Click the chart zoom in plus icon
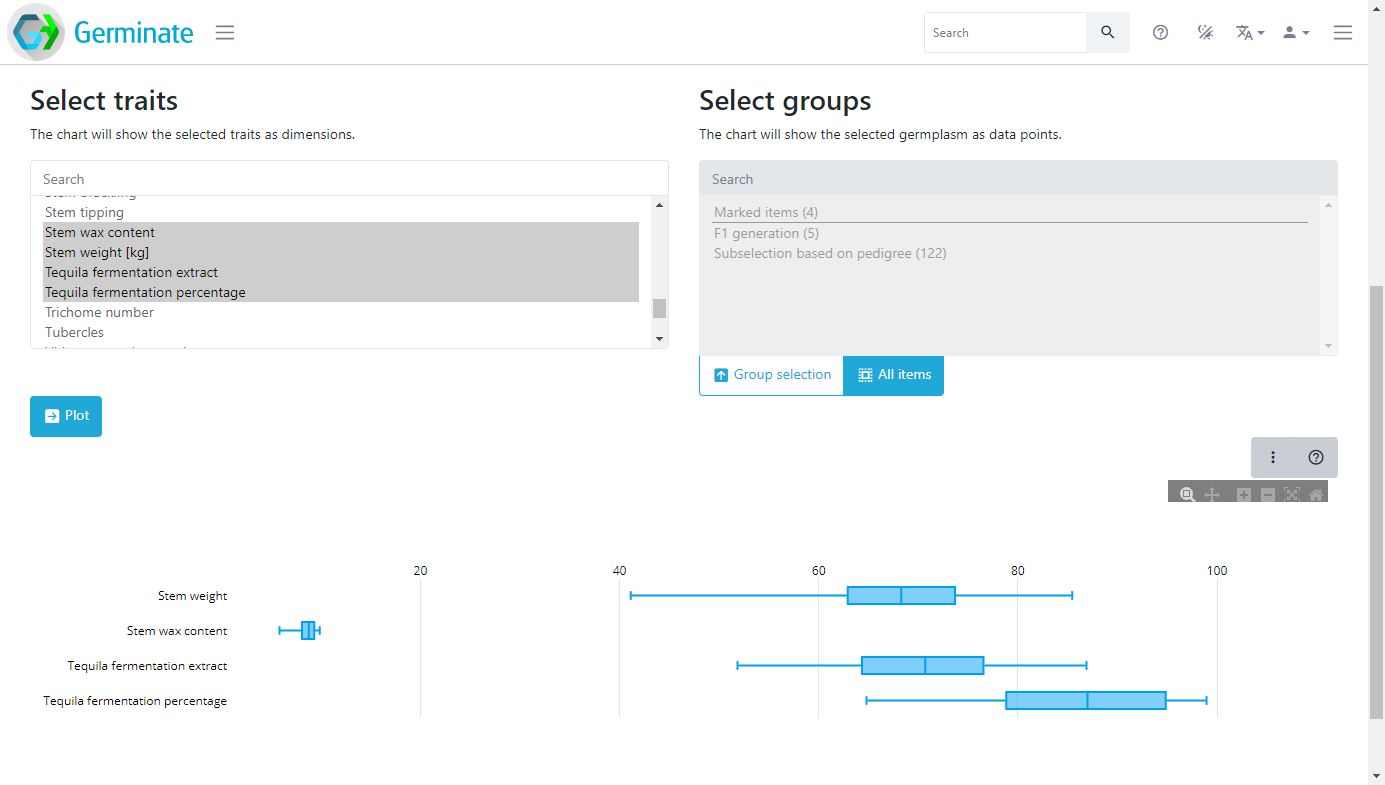The image size is (1385, 785). pyautogui.click(x=1244, y=494)
